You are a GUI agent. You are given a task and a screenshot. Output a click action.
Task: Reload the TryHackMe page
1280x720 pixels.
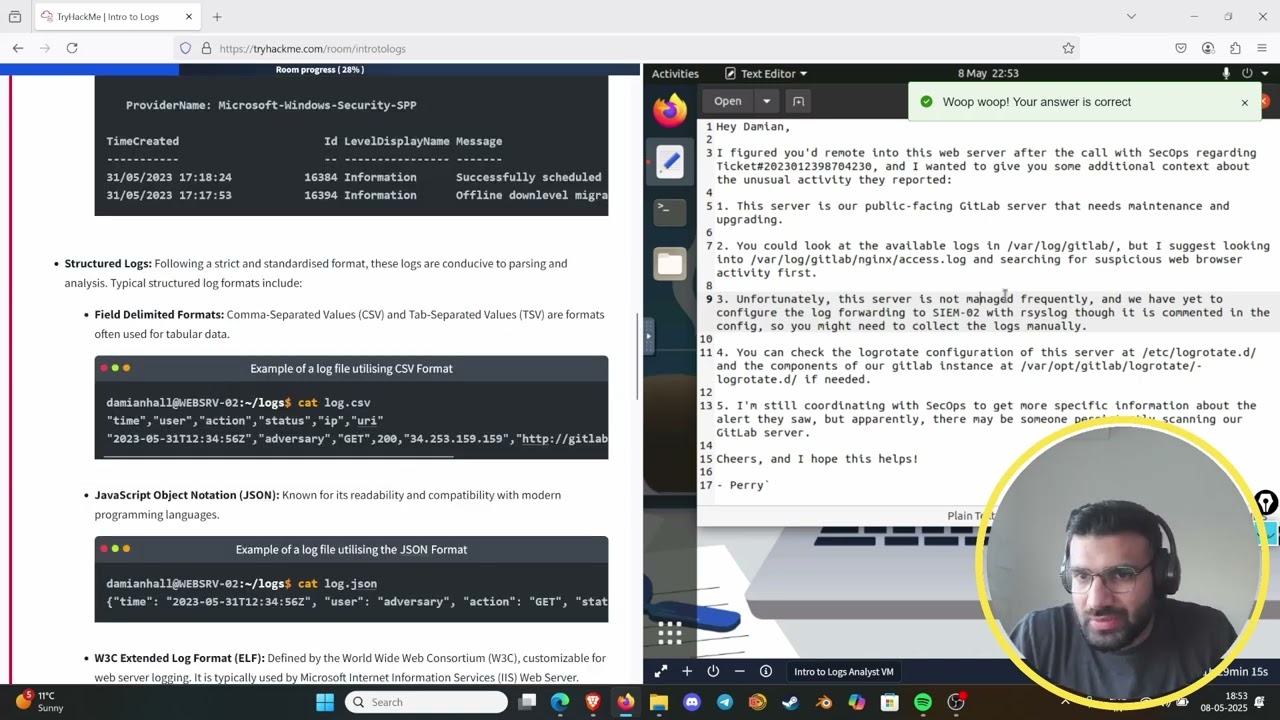pos(72,48)
